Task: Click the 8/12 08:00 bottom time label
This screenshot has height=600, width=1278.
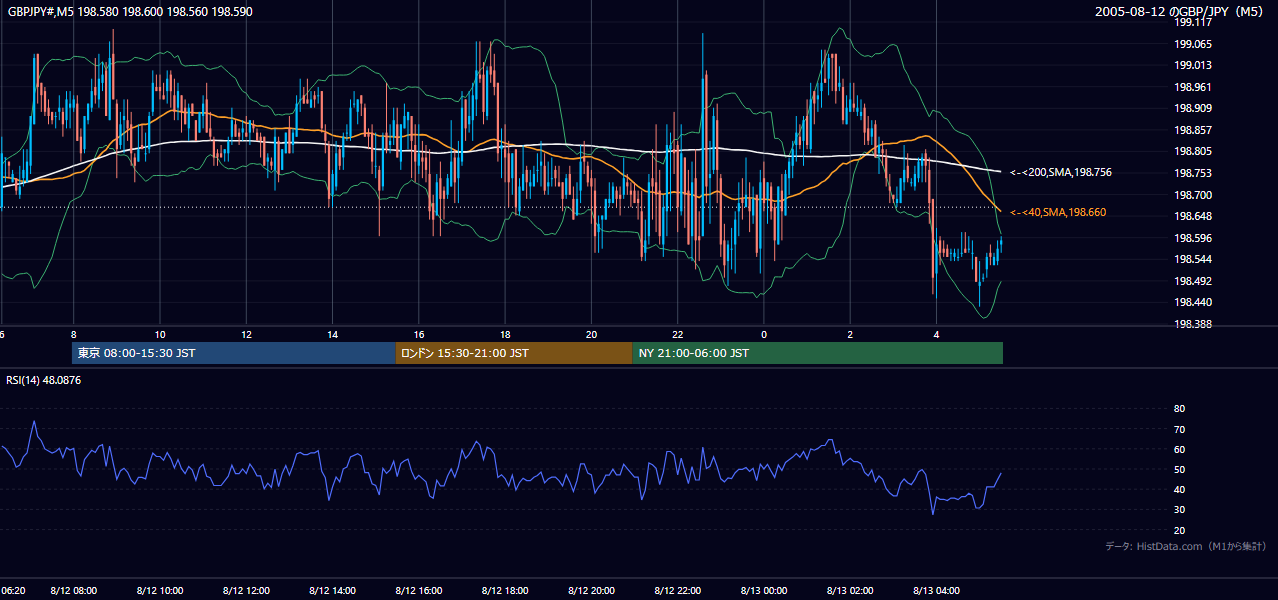Action: point(74,591)
